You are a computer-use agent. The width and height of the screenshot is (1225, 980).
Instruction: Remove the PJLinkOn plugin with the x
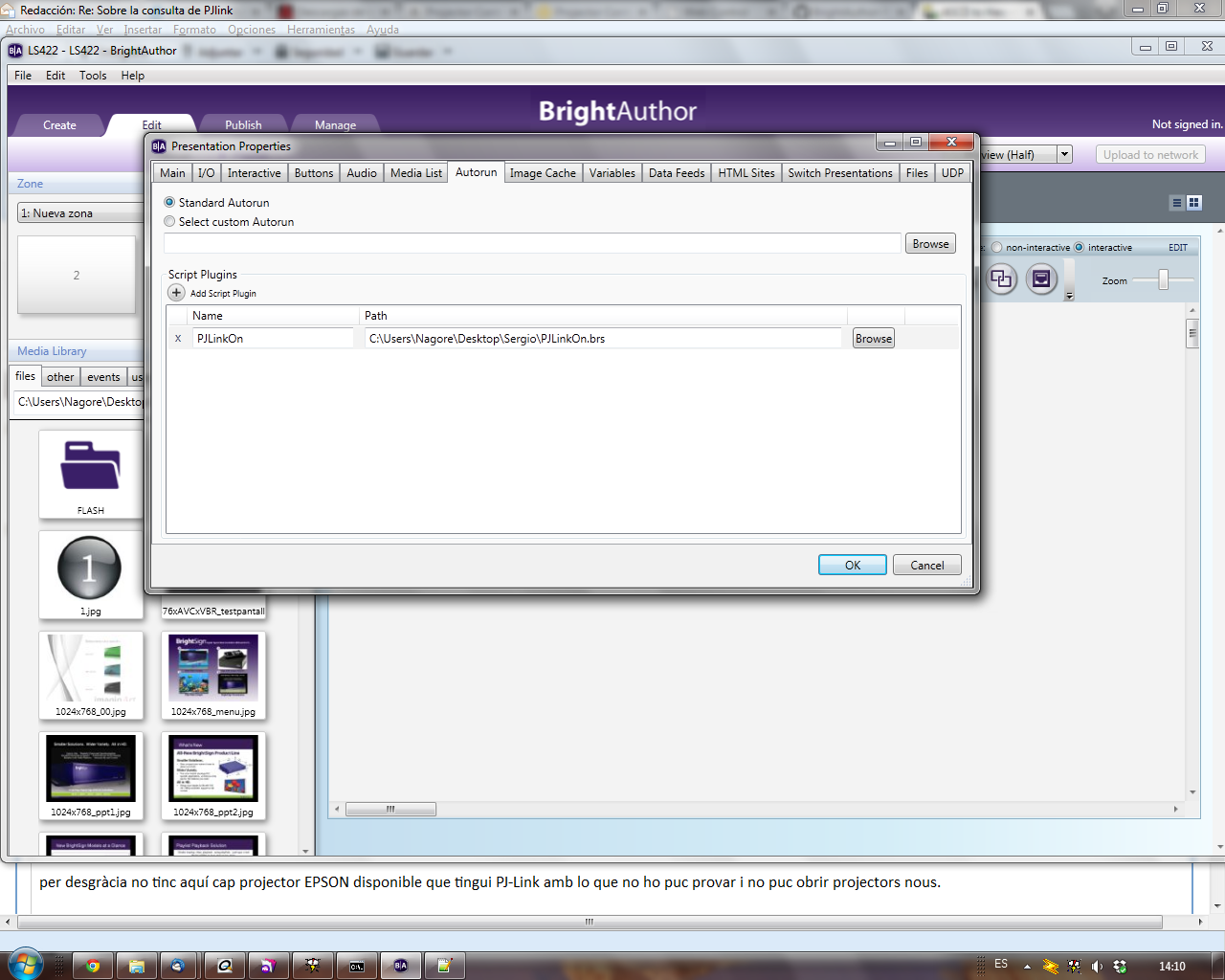tap(178, 338)
